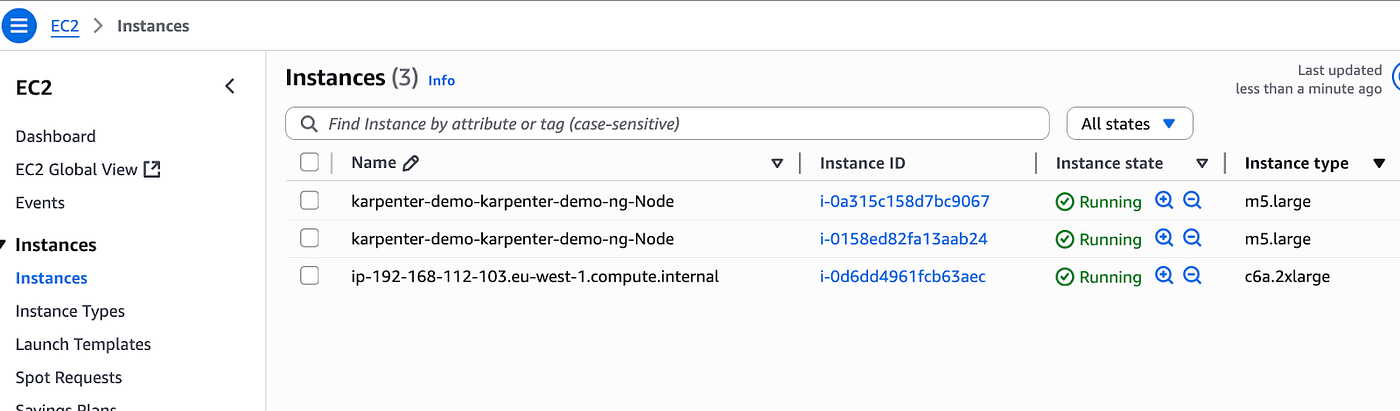Click the minus magnifier for the c6a.2xlarge row
The height and width of the screenshot is (411, 1400).
[1192, 276]
